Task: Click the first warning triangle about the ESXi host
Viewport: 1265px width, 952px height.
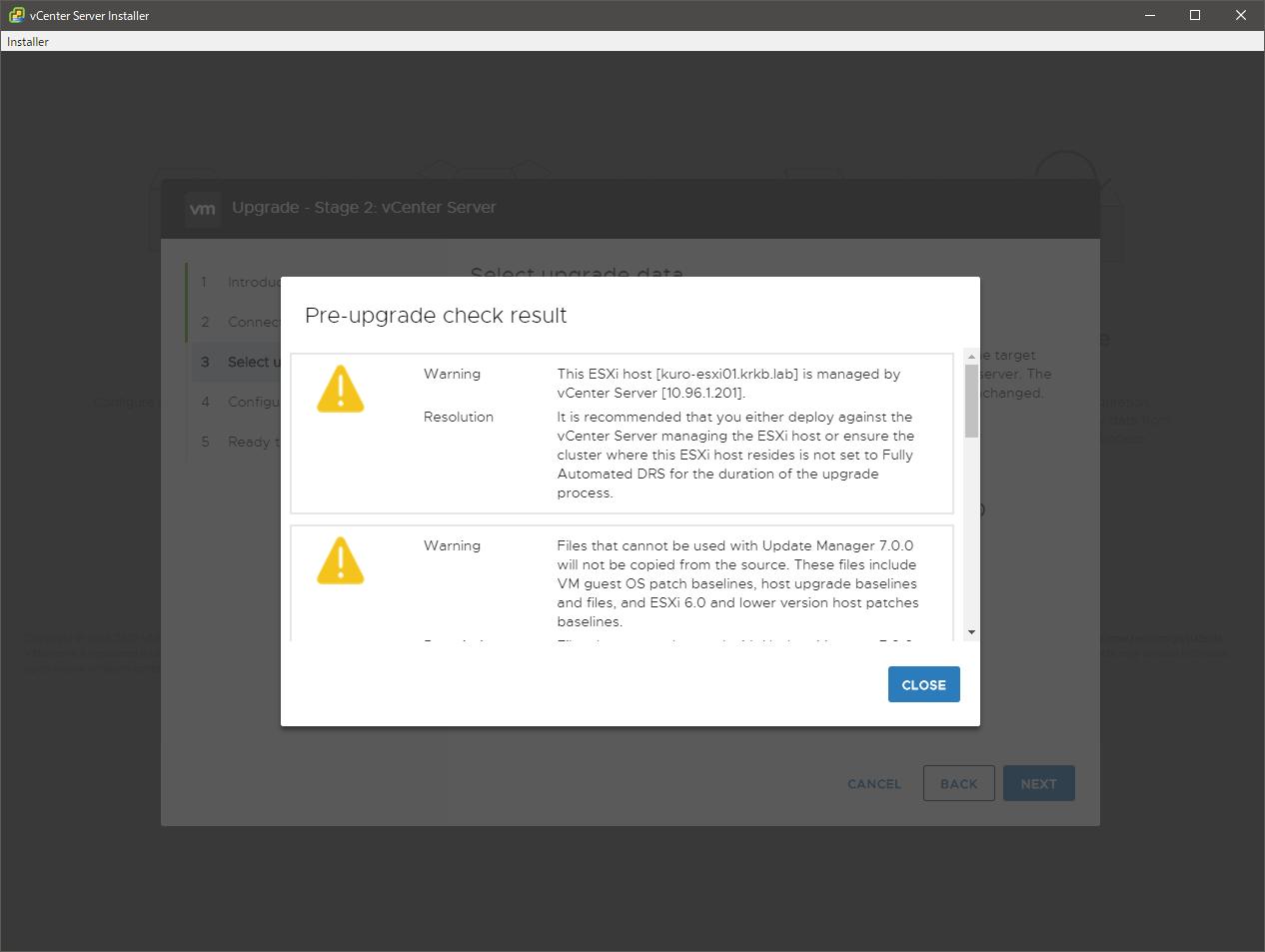Action: tap(341, 390)
